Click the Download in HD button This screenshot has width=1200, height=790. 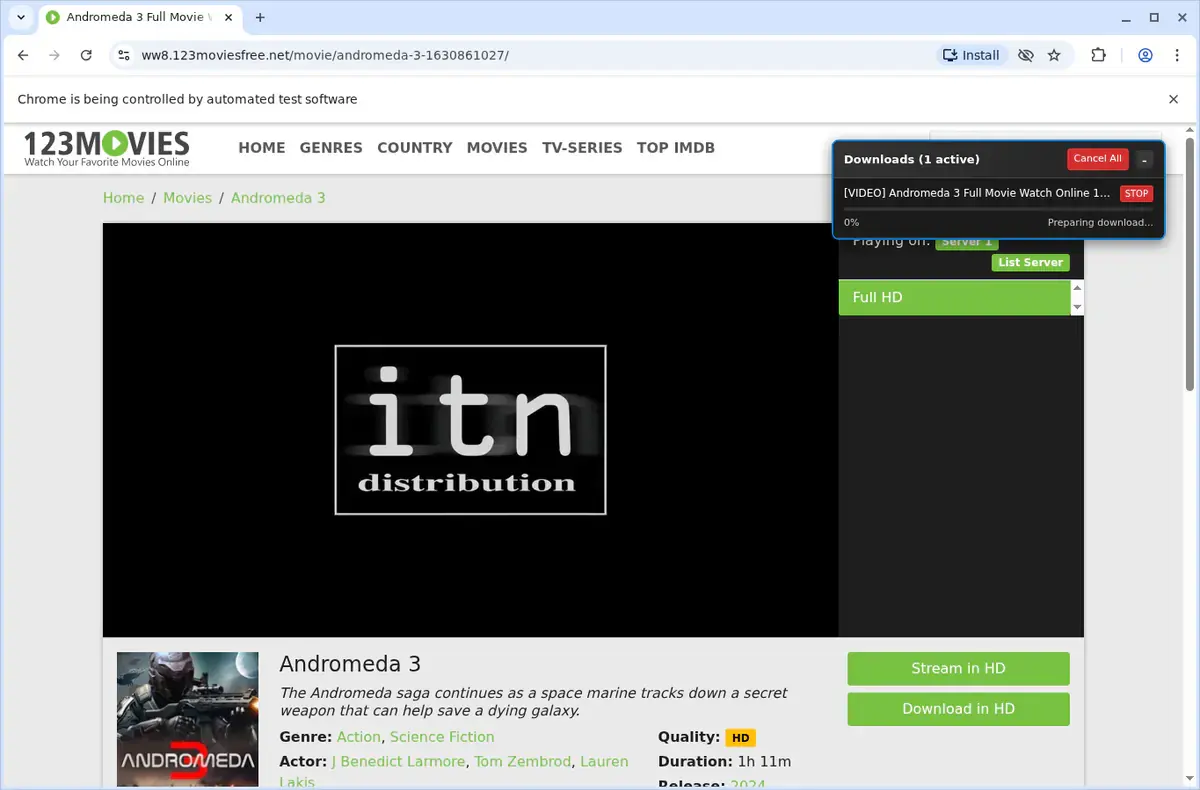pos(958,709)
